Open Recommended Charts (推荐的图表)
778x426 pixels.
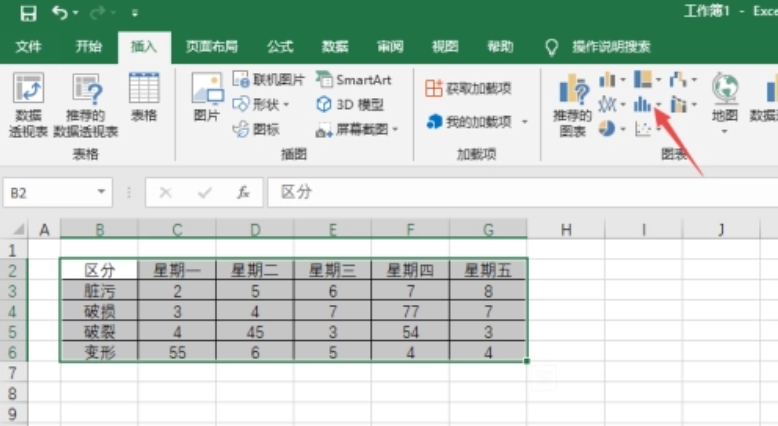[573, 104]
